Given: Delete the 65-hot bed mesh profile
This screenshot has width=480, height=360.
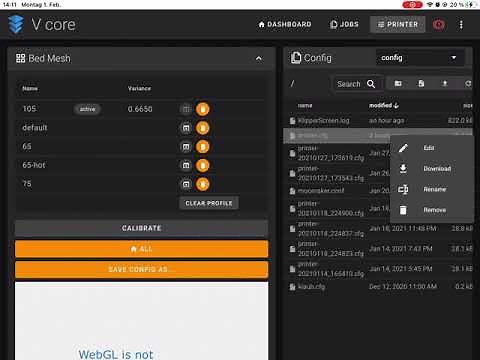Looking at the screenshot, I should pyautogui.click(x=202, y=165).
